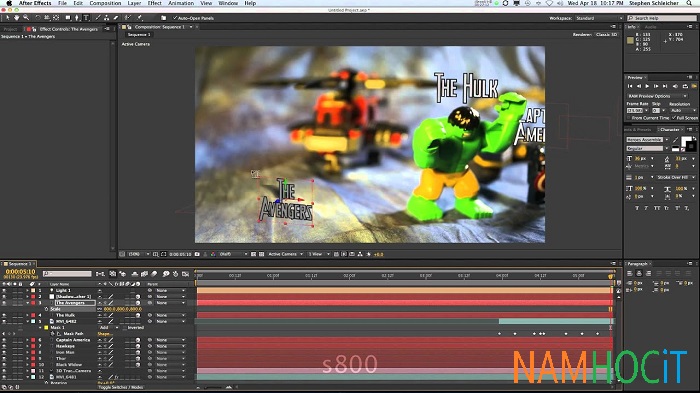Open the RAM Preview Options dropdown

click(x=657, y=96)
